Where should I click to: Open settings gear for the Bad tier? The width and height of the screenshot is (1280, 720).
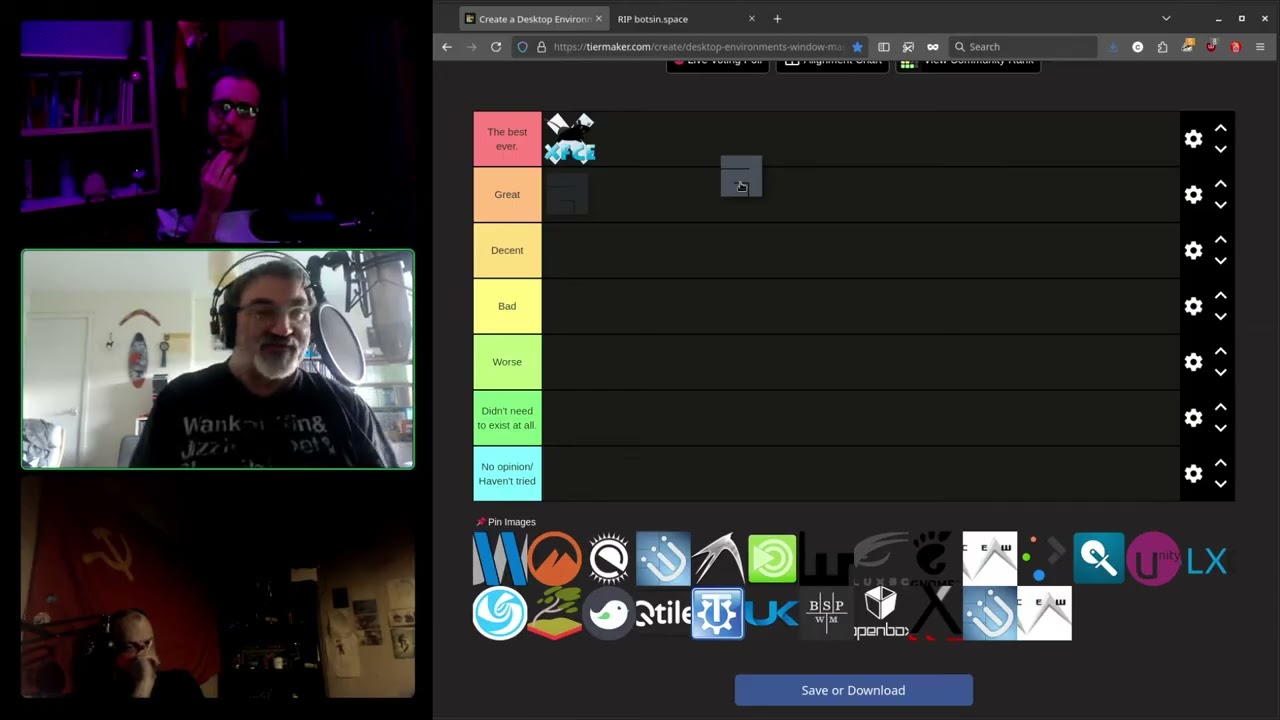1193,306
